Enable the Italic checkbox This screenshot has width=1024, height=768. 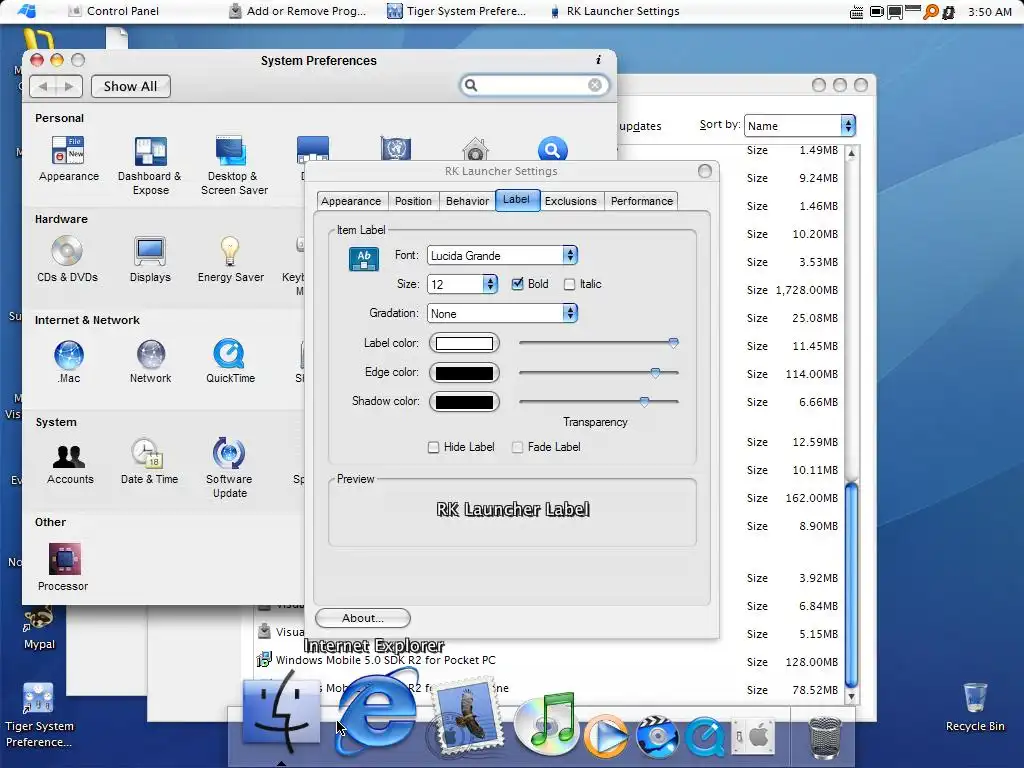tap(569, 284)
